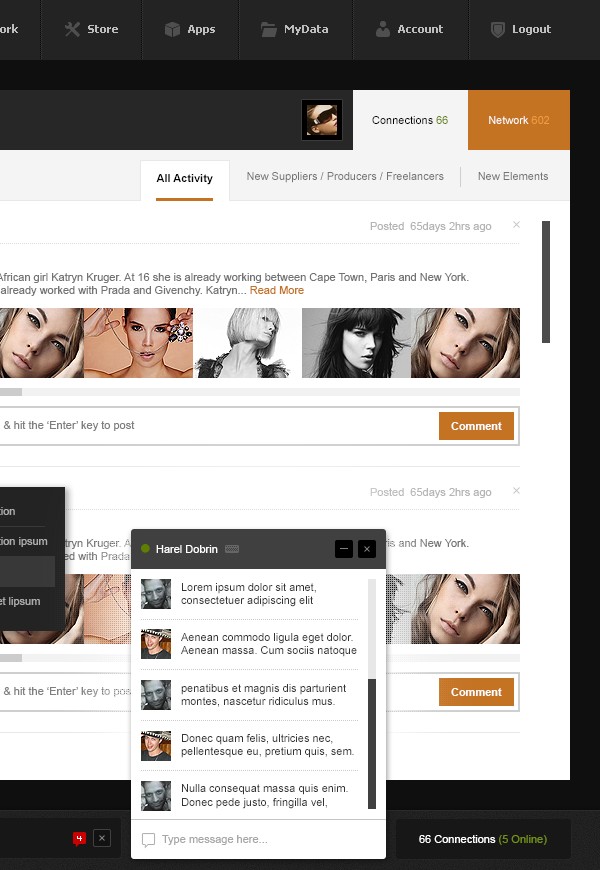600x870 pixels.
Task: Dismiss the second post with its X
Action: (516, 490)
